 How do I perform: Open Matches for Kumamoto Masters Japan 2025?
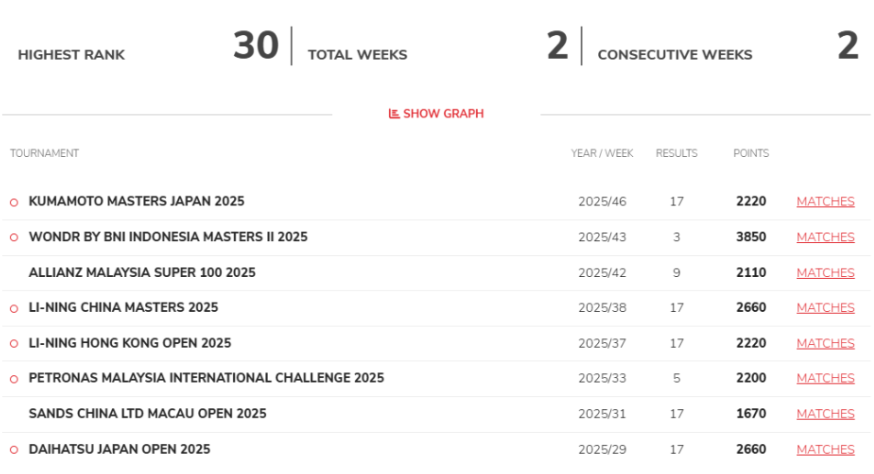(825, 201)
